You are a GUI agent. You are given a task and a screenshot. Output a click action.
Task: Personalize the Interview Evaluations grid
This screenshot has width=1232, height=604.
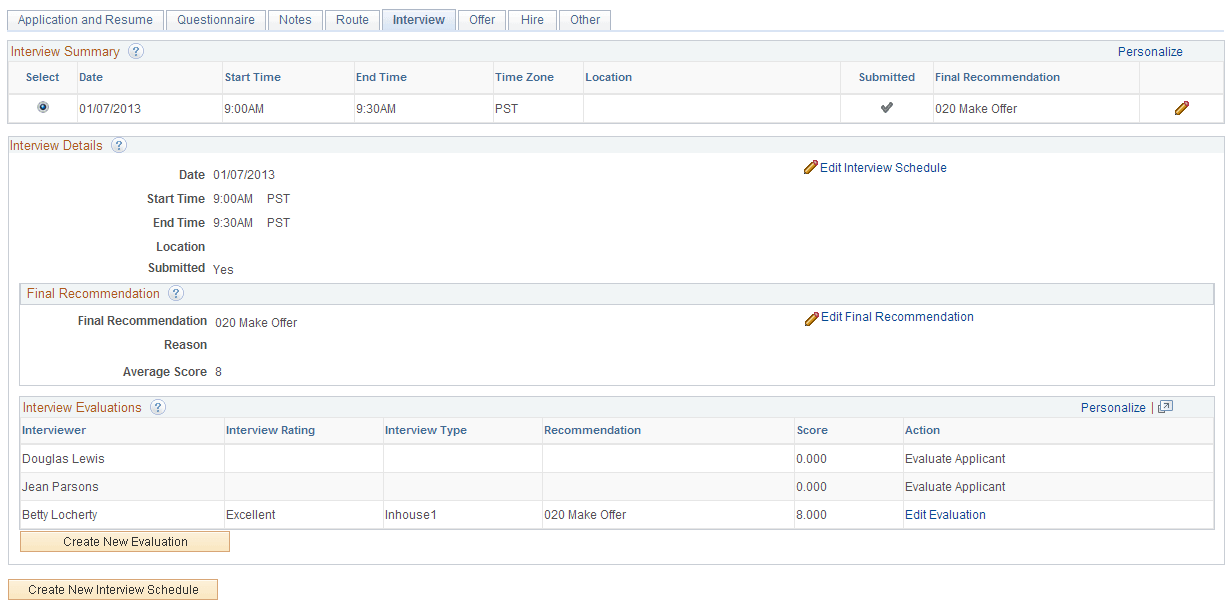click(x=1113, y=407)
